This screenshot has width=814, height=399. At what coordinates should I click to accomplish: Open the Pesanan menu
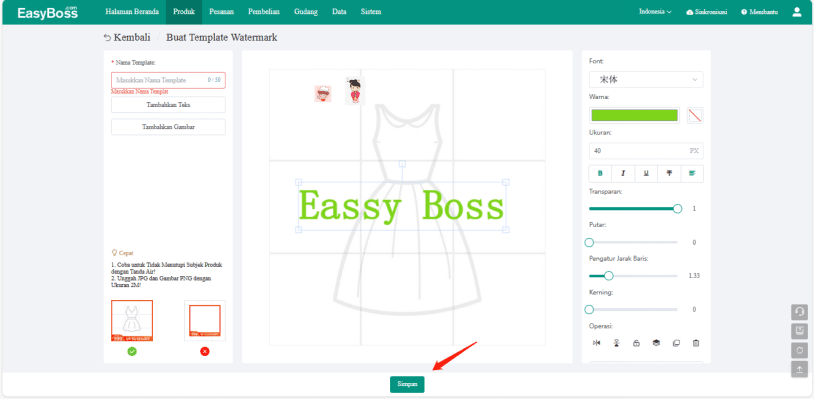[221, 12]
